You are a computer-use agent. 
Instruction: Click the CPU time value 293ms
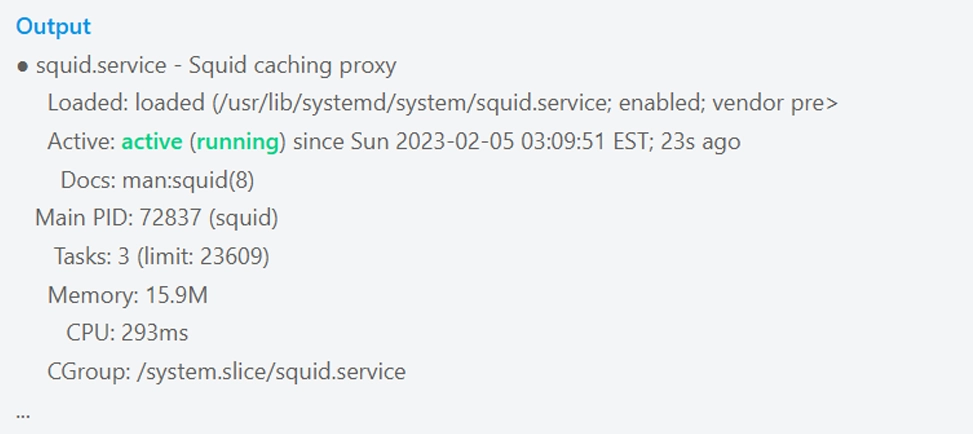coord(154,333)
